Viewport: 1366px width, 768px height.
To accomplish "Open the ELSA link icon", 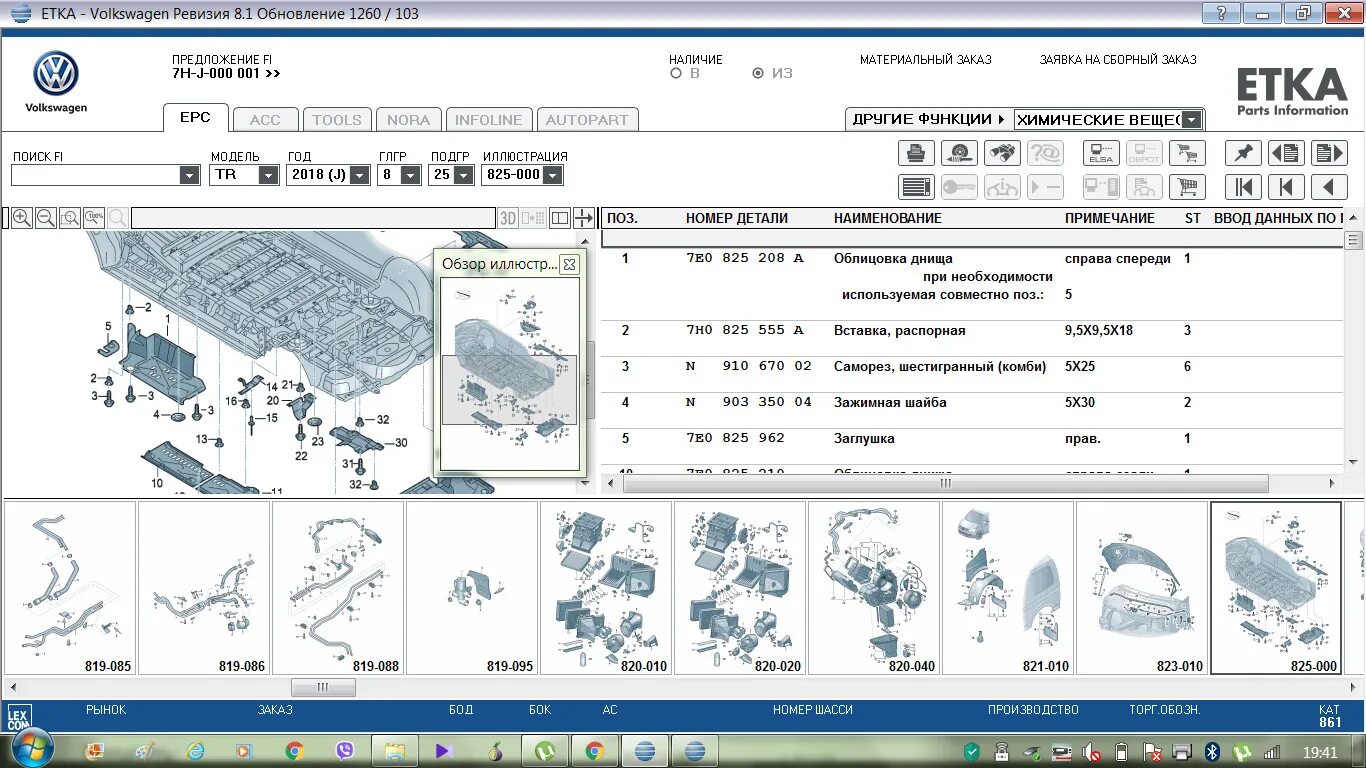I will point(1101,153).
